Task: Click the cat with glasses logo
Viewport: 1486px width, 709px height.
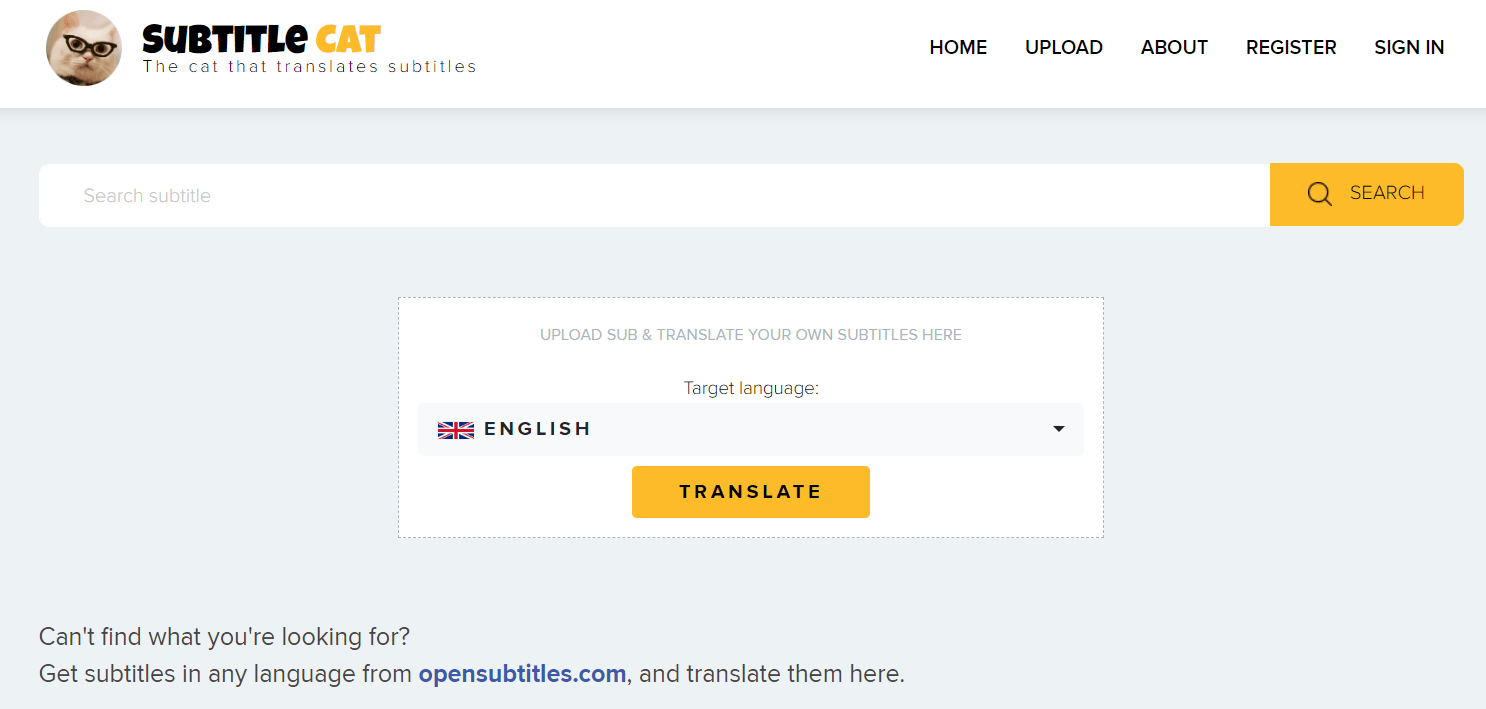Action: (x=84, y=48)
